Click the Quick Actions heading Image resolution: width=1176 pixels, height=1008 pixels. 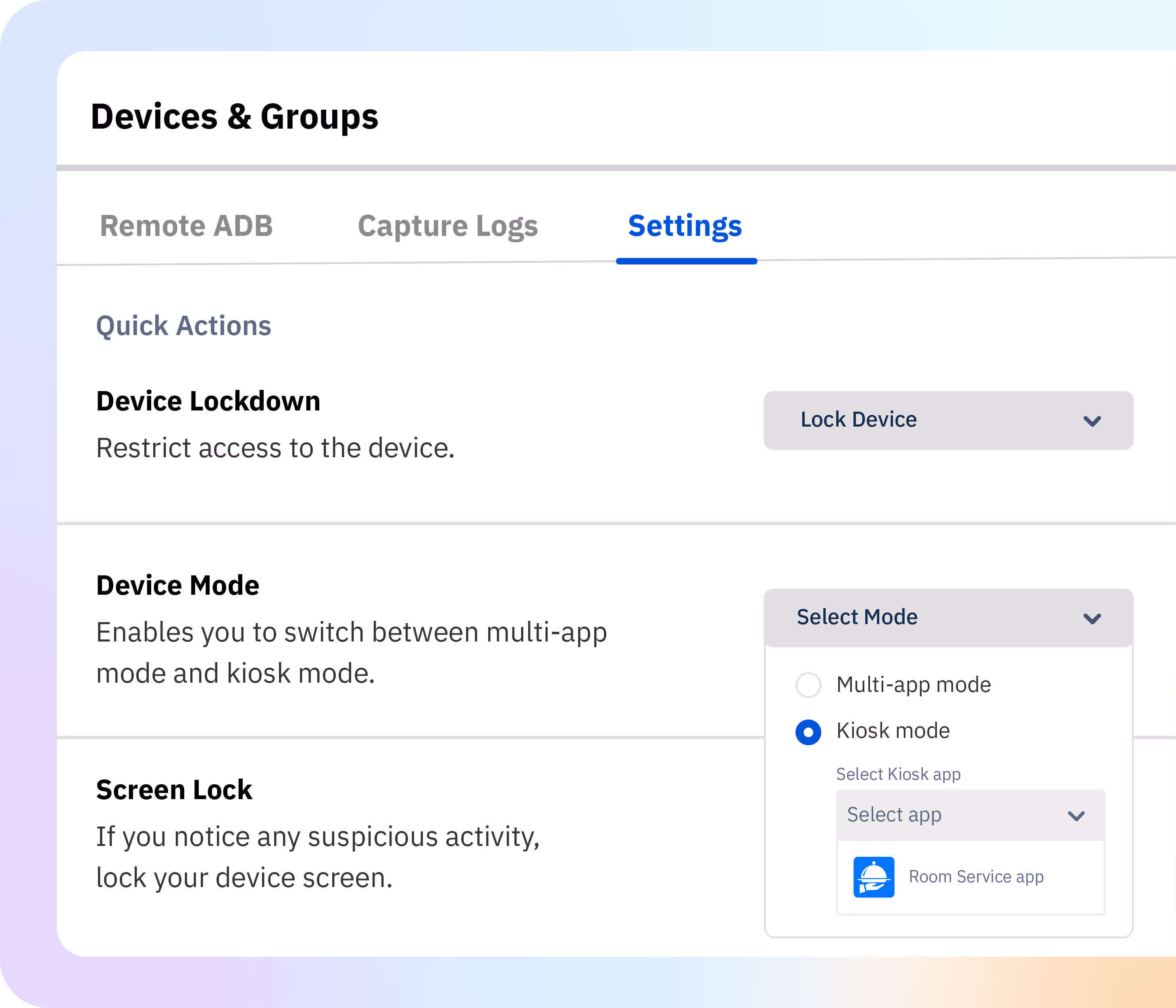click(183, 326)
